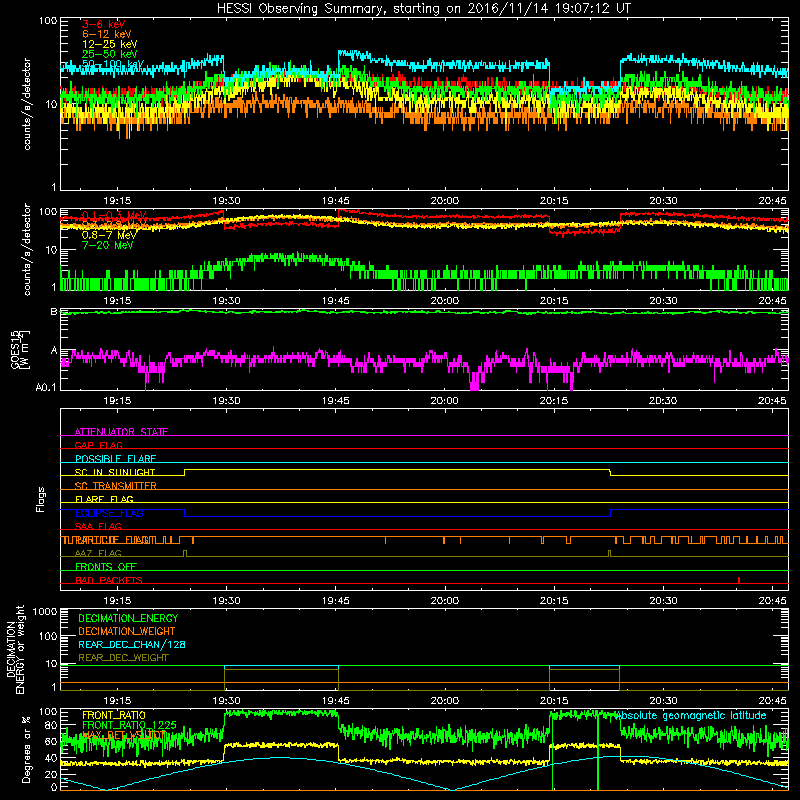800x800 pixels.
Task: Click the 25-50 keV legend entry
Action: tap(109, 54)
